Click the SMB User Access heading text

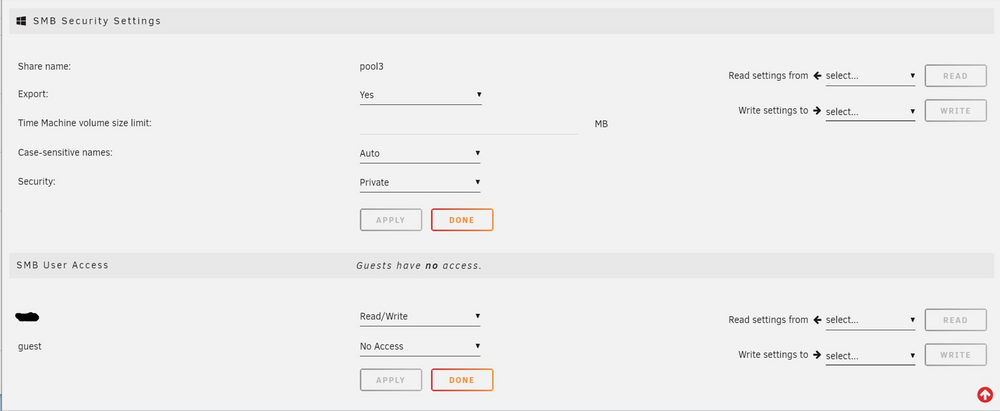tap(62, 265)
